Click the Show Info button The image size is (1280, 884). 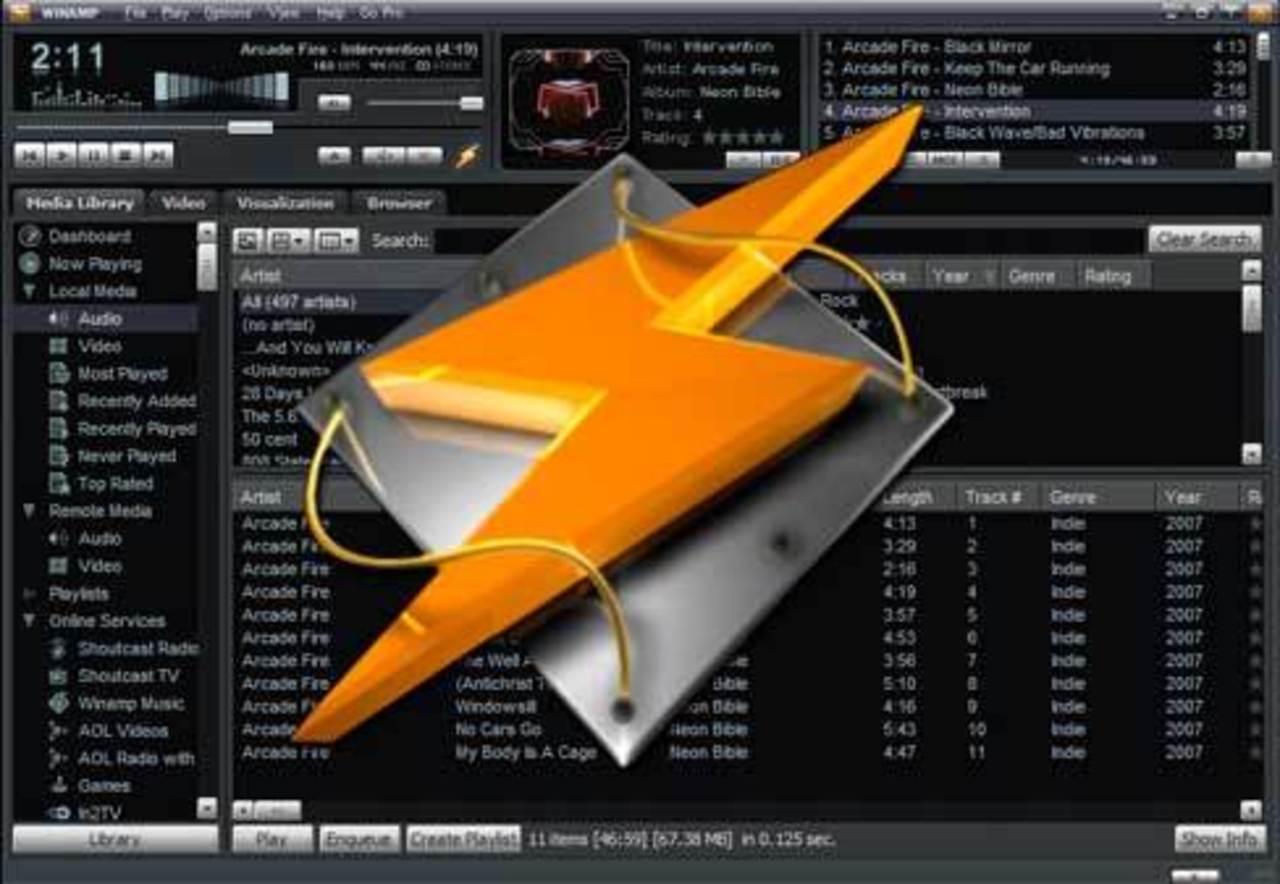(1220, 839)
